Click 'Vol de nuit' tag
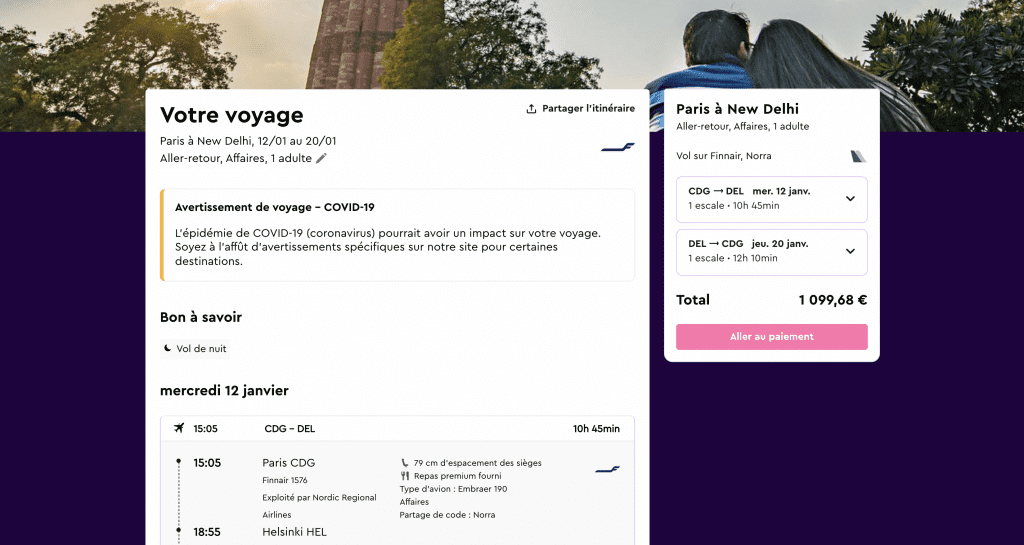 [x=195, y=349]
